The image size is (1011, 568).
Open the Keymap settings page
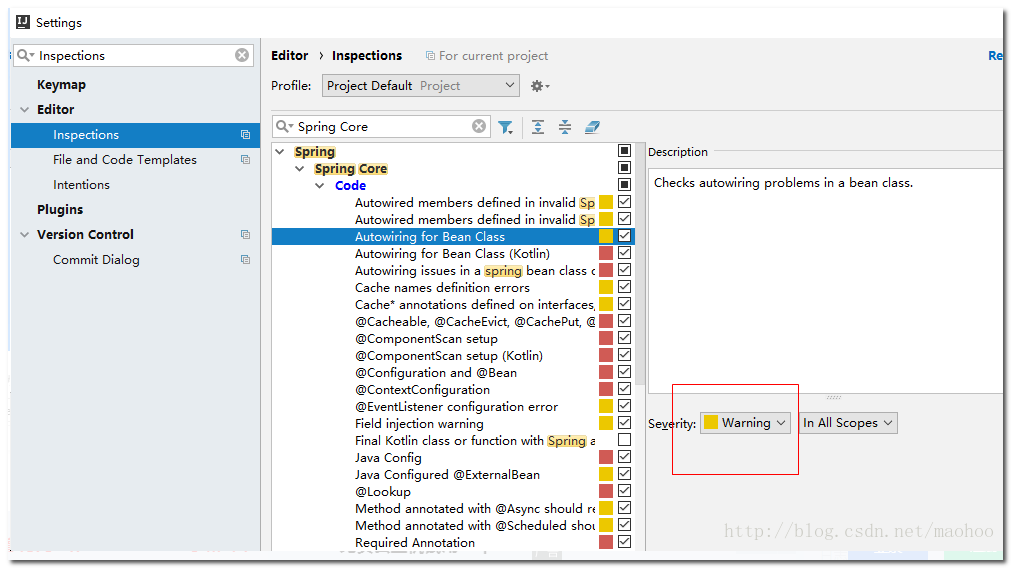(x=61, y=84)
